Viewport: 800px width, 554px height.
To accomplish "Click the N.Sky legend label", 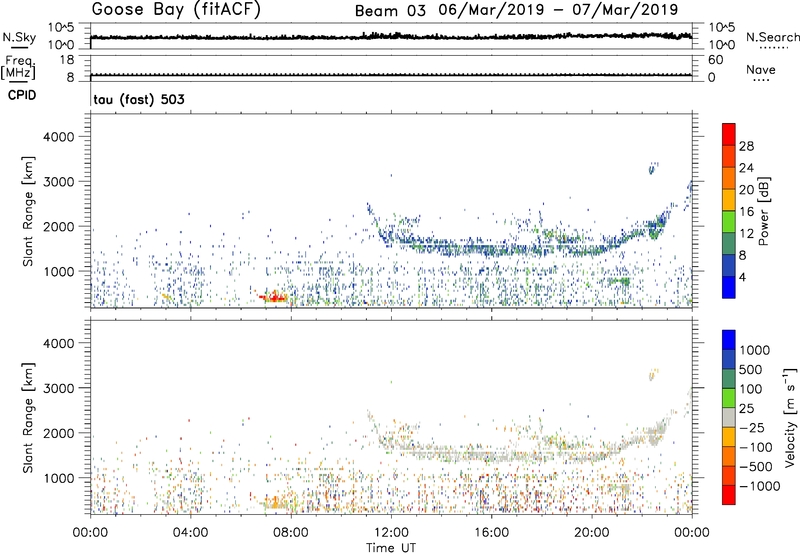I will 19,37.
